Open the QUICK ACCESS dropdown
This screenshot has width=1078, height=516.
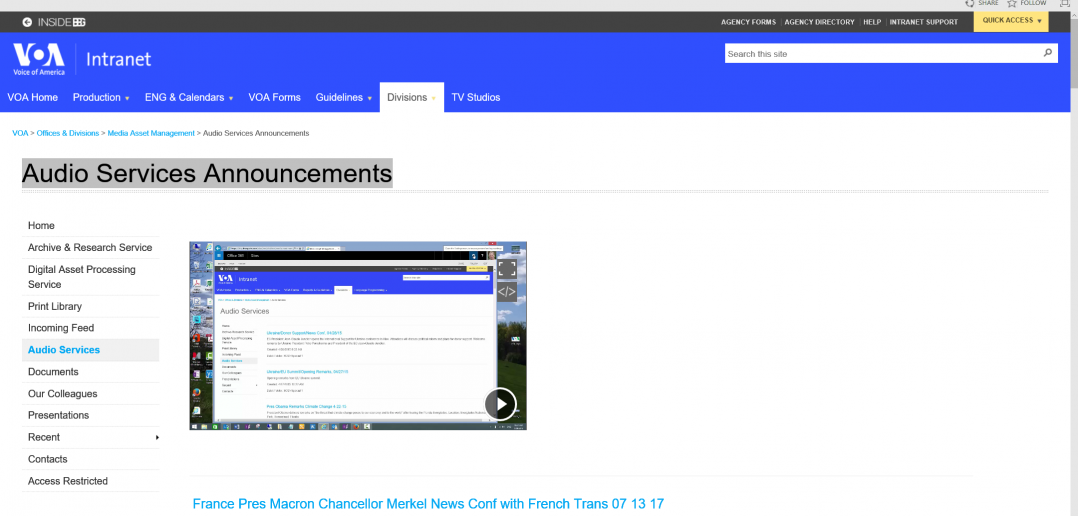click(1011, 21)
